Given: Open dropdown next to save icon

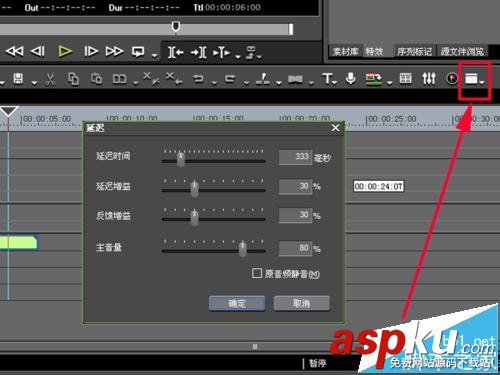Looking at the screenshot, I should (34, 82).
